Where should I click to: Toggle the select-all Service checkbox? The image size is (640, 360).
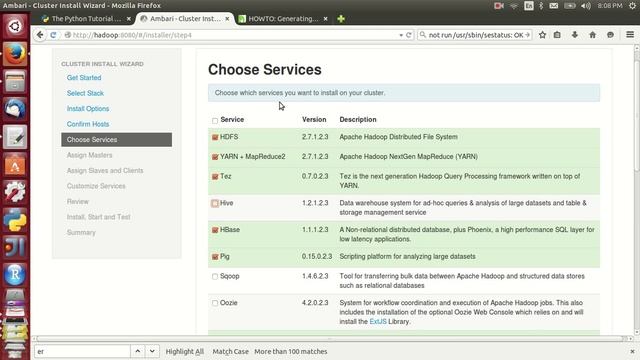click(215, 120)
